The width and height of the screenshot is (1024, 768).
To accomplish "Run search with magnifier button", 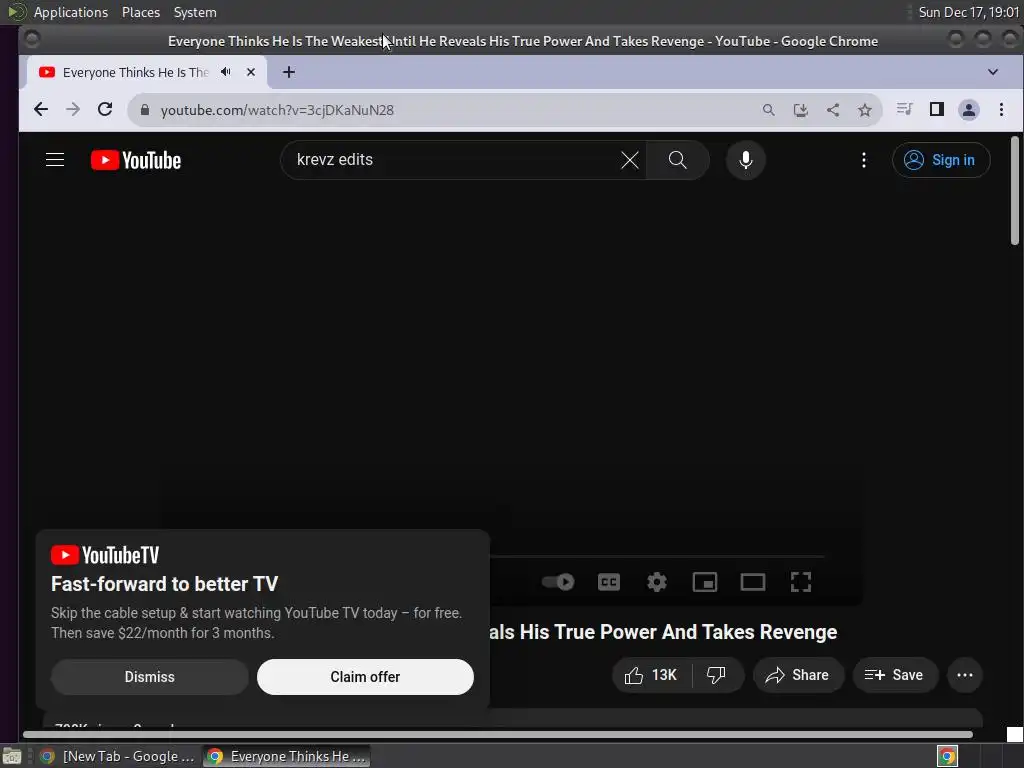I will click(677, 160).
